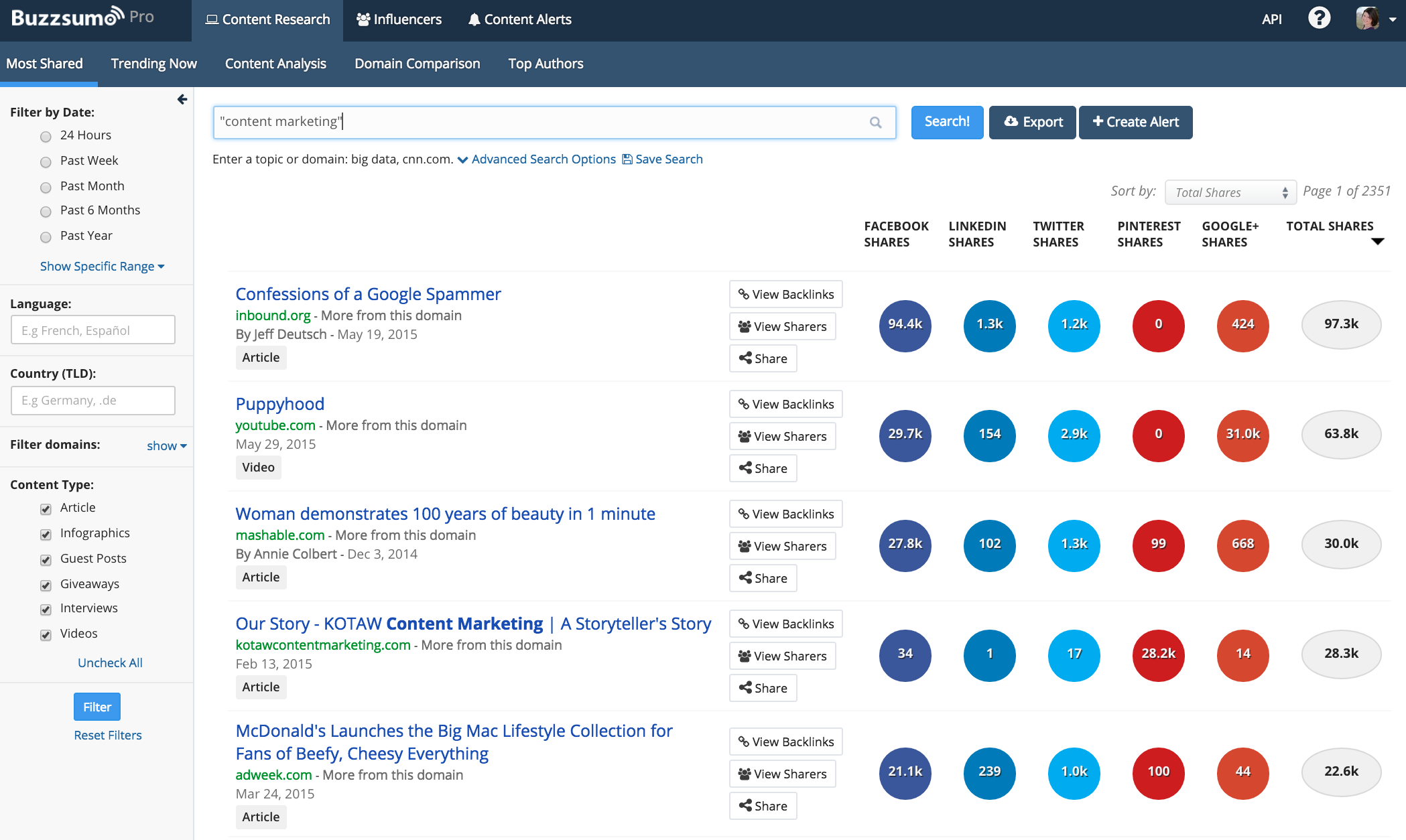Toggle the Infographics checkbox
The width and height of the screenshot is (1406, 840).
click(46, 535)
